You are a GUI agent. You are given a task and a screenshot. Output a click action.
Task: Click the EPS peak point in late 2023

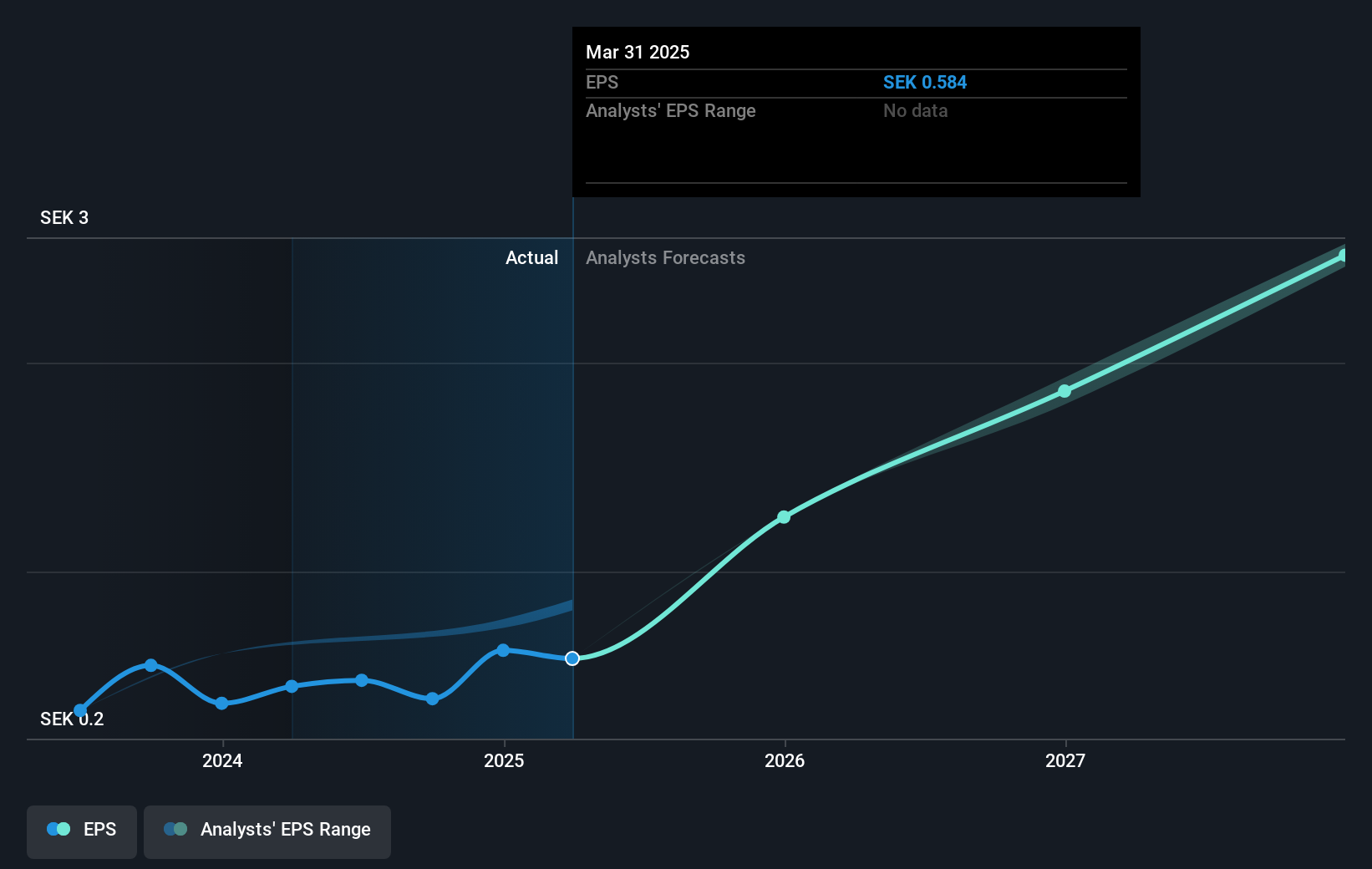coord(151,665)
